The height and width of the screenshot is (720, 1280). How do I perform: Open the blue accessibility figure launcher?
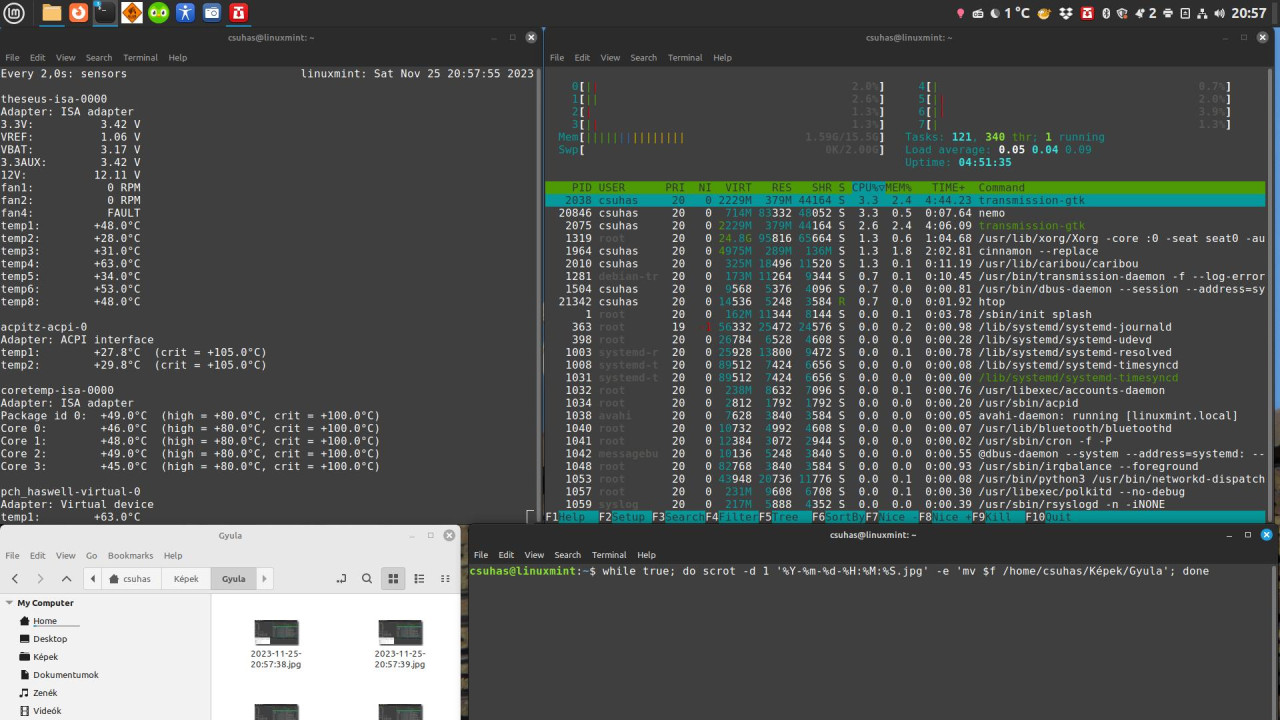[x=185, y=13]
